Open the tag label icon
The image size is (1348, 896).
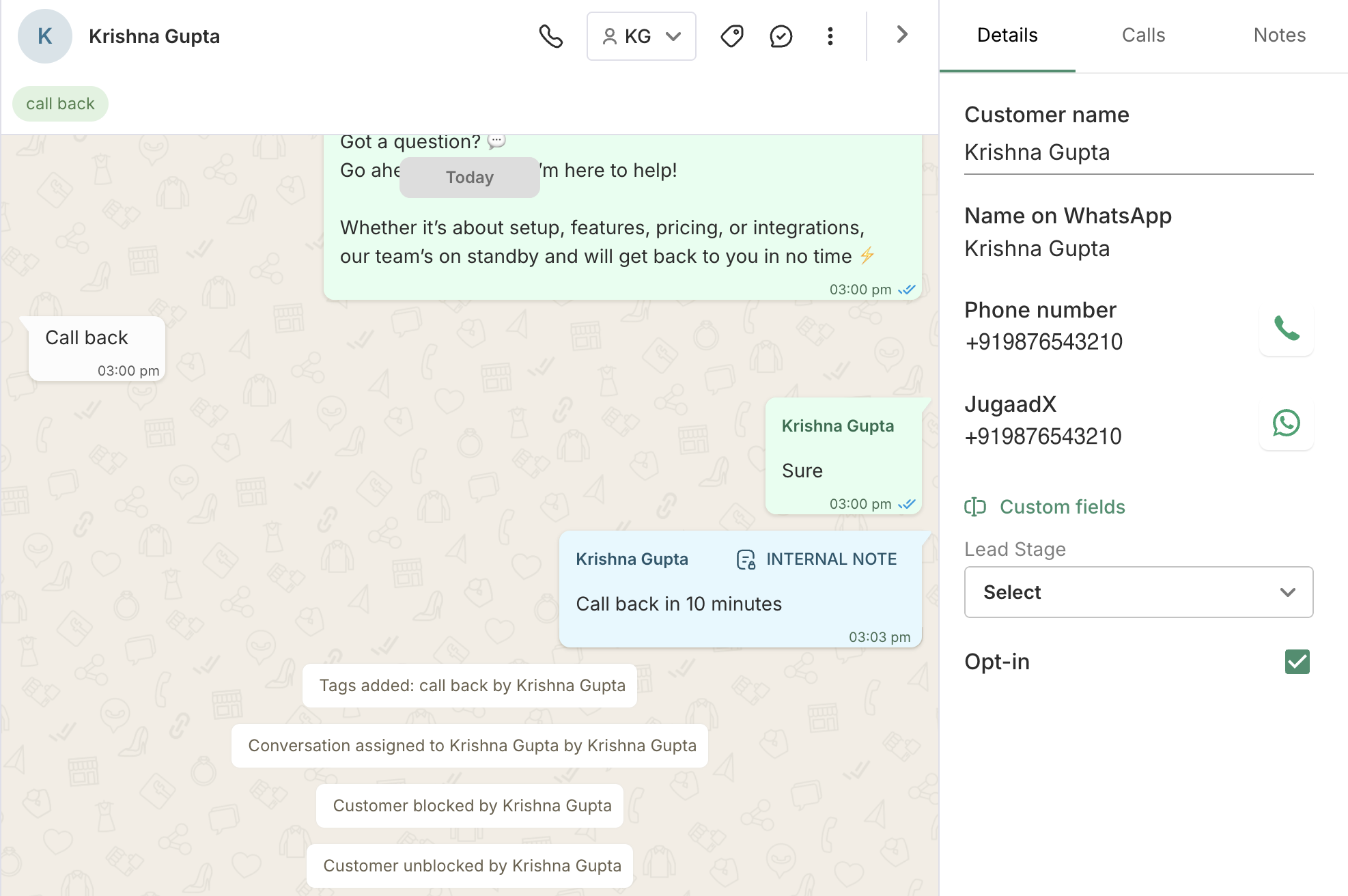point(731,36)
